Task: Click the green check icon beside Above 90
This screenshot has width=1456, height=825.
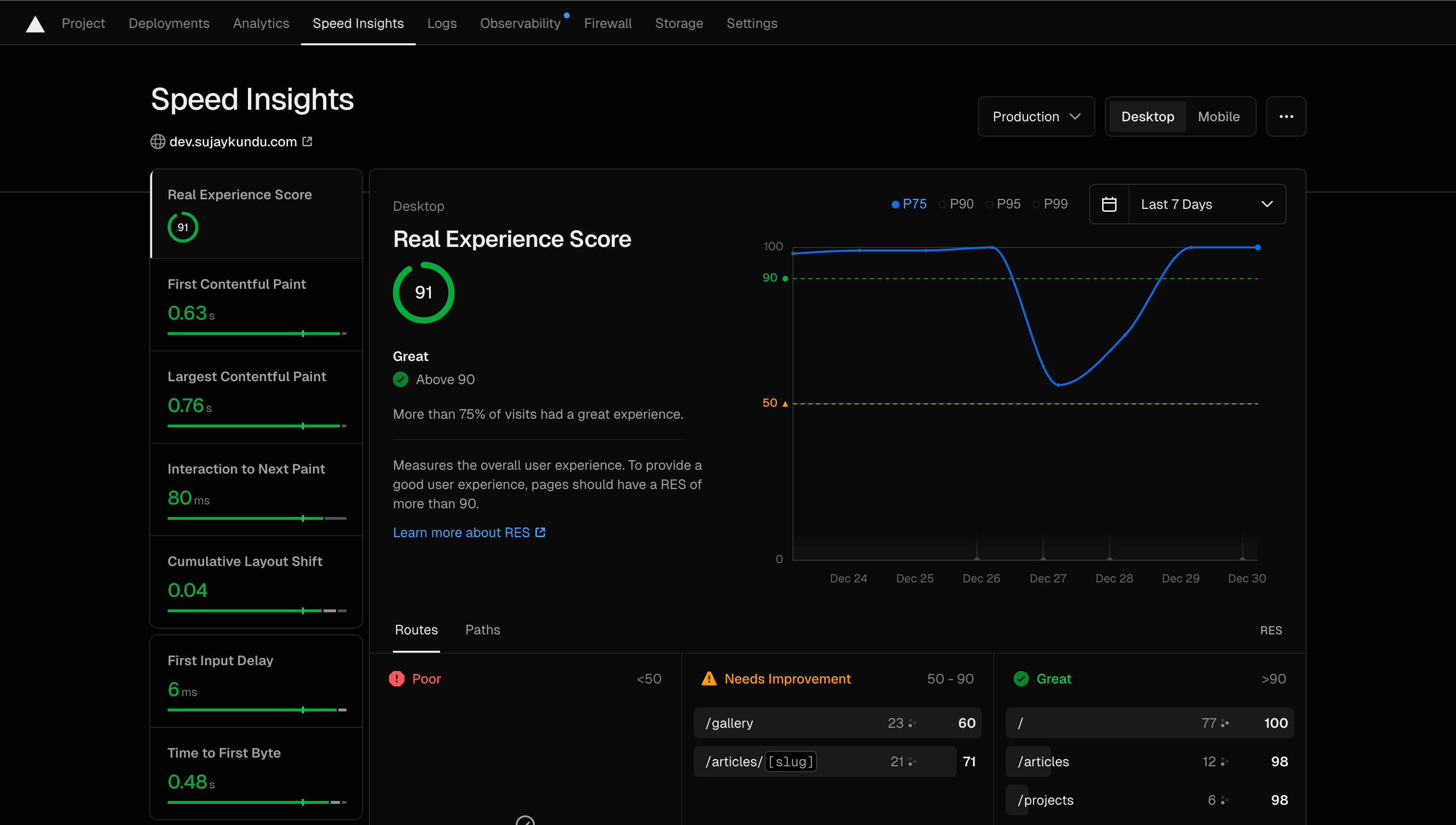Action: tap(401, 379)
